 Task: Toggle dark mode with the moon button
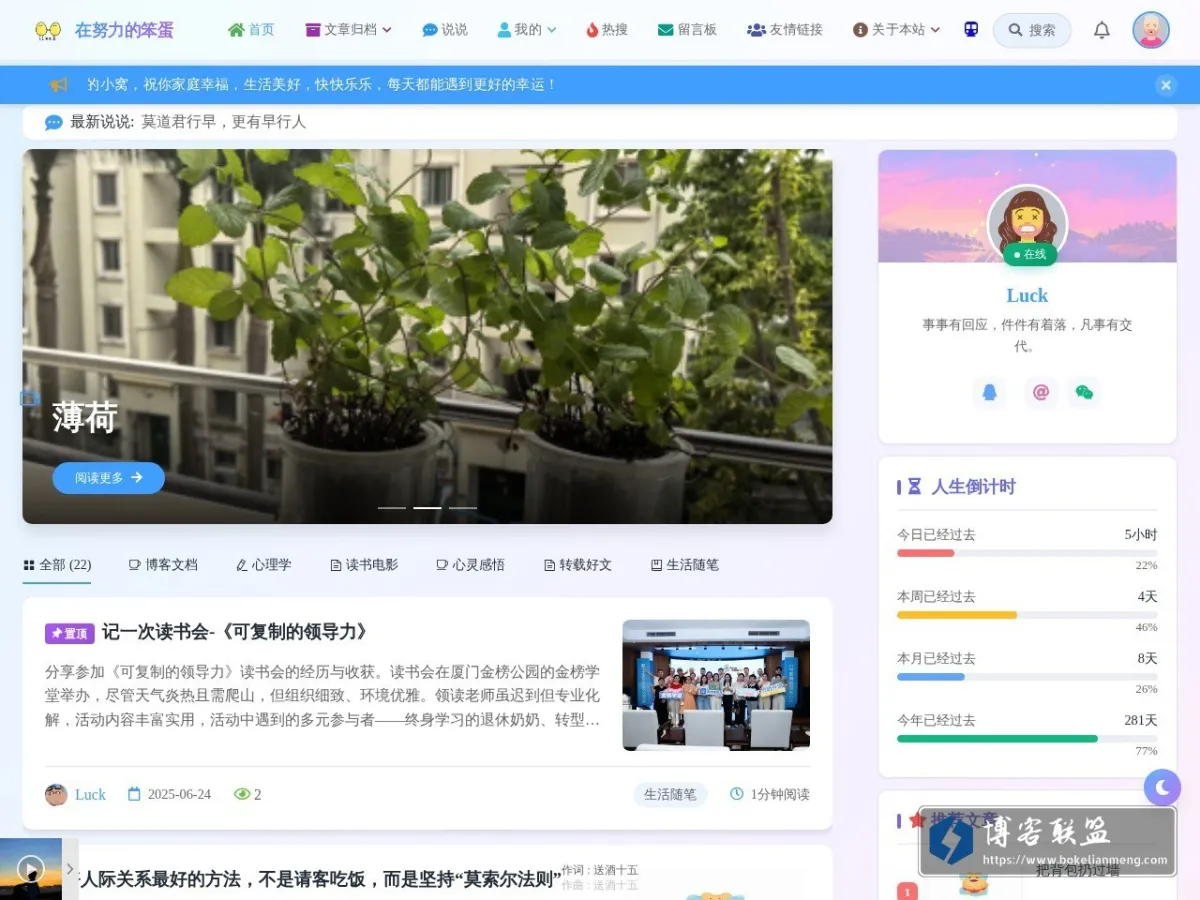[x=1162, y=788]
